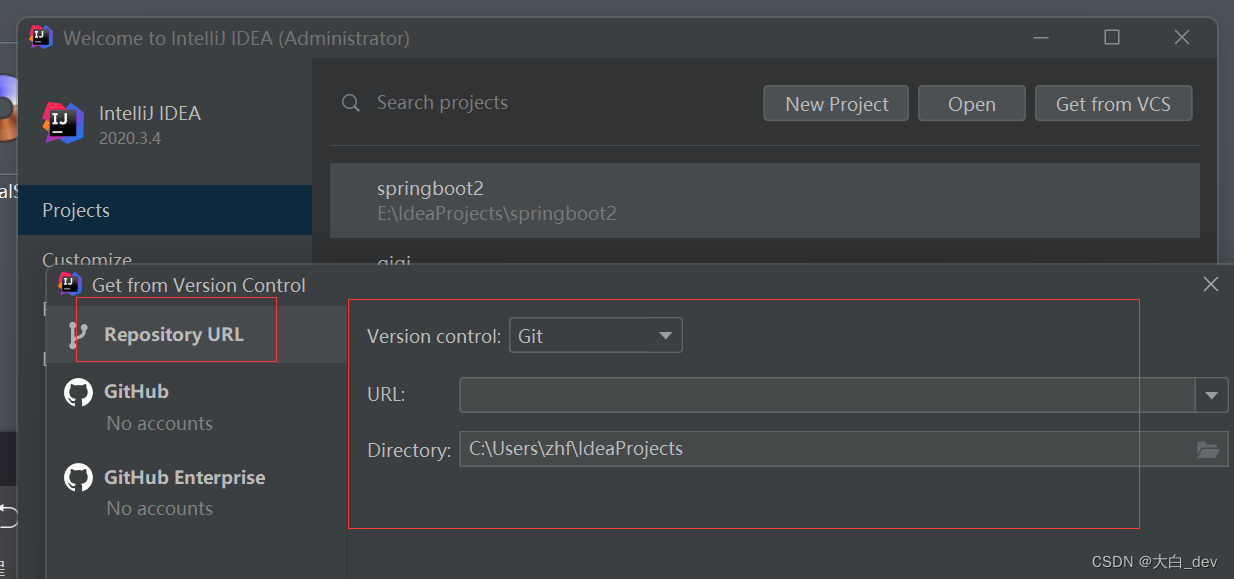Click the Directory path field
Image resolution: width=1234 pixels, height=579 pixels.
pos(827,449)
